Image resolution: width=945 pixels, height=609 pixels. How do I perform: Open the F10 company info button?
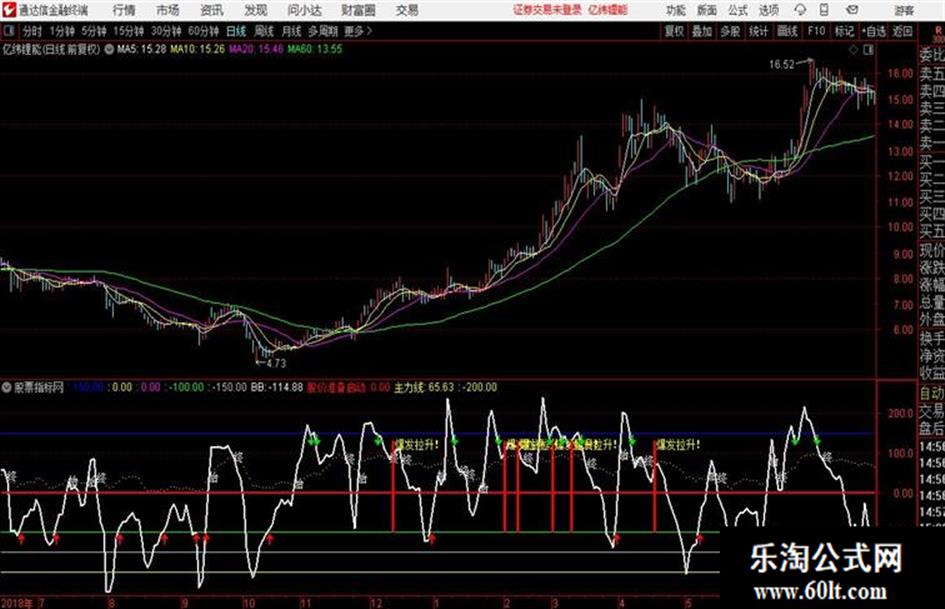tap(816, 31)
